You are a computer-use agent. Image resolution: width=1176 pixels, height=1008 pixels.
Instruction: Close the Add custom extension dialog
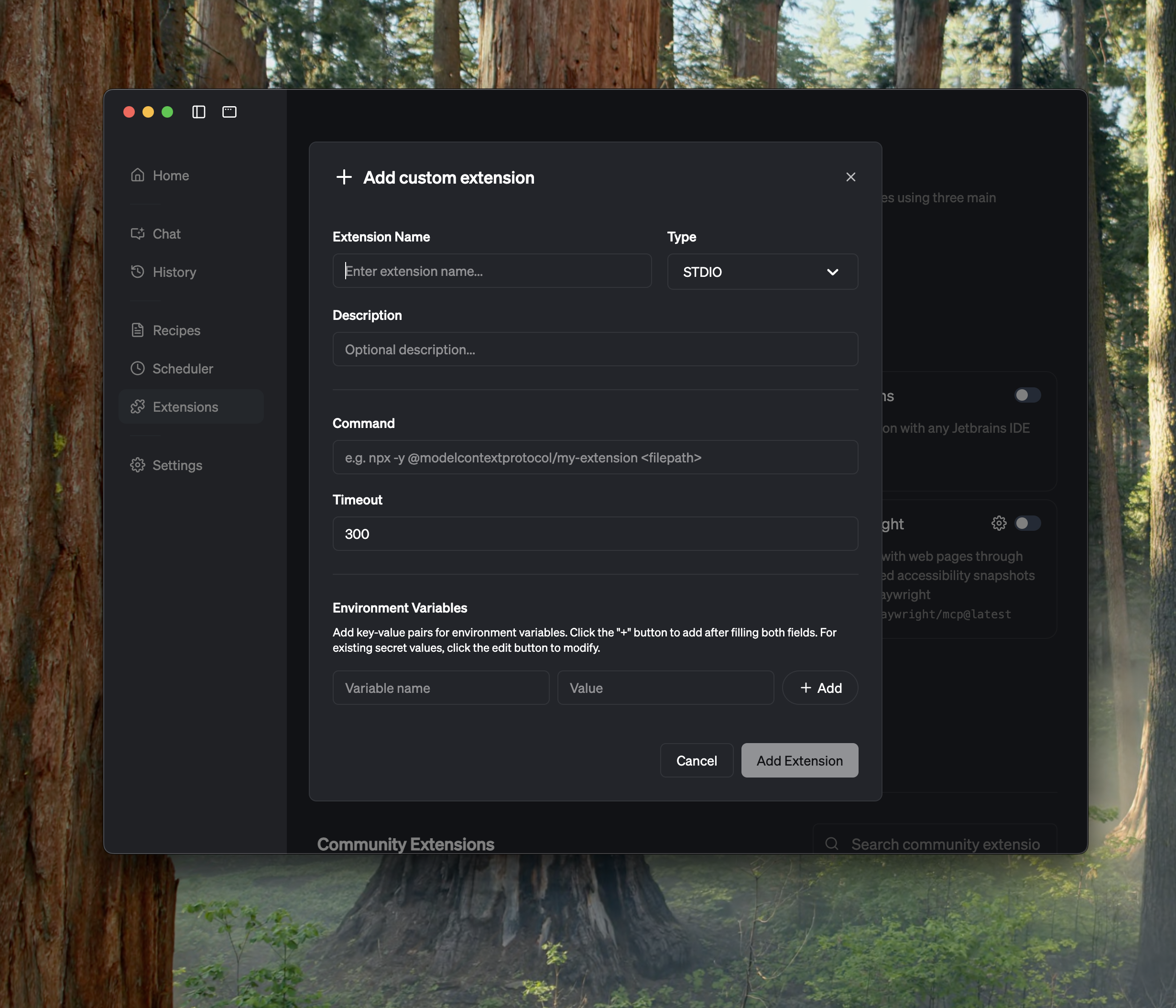pos(850,177)
